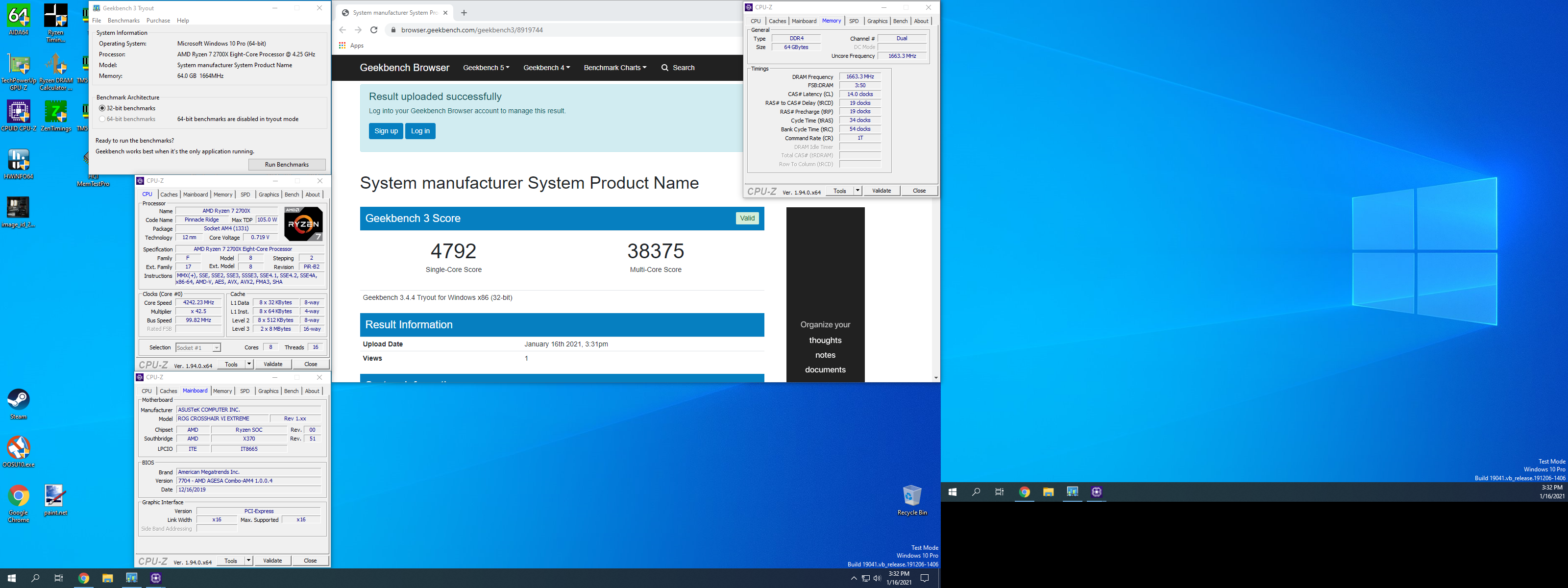Screen dimensions: 1568x588
Task: Click the Log in button
Action: coord(420,131)
